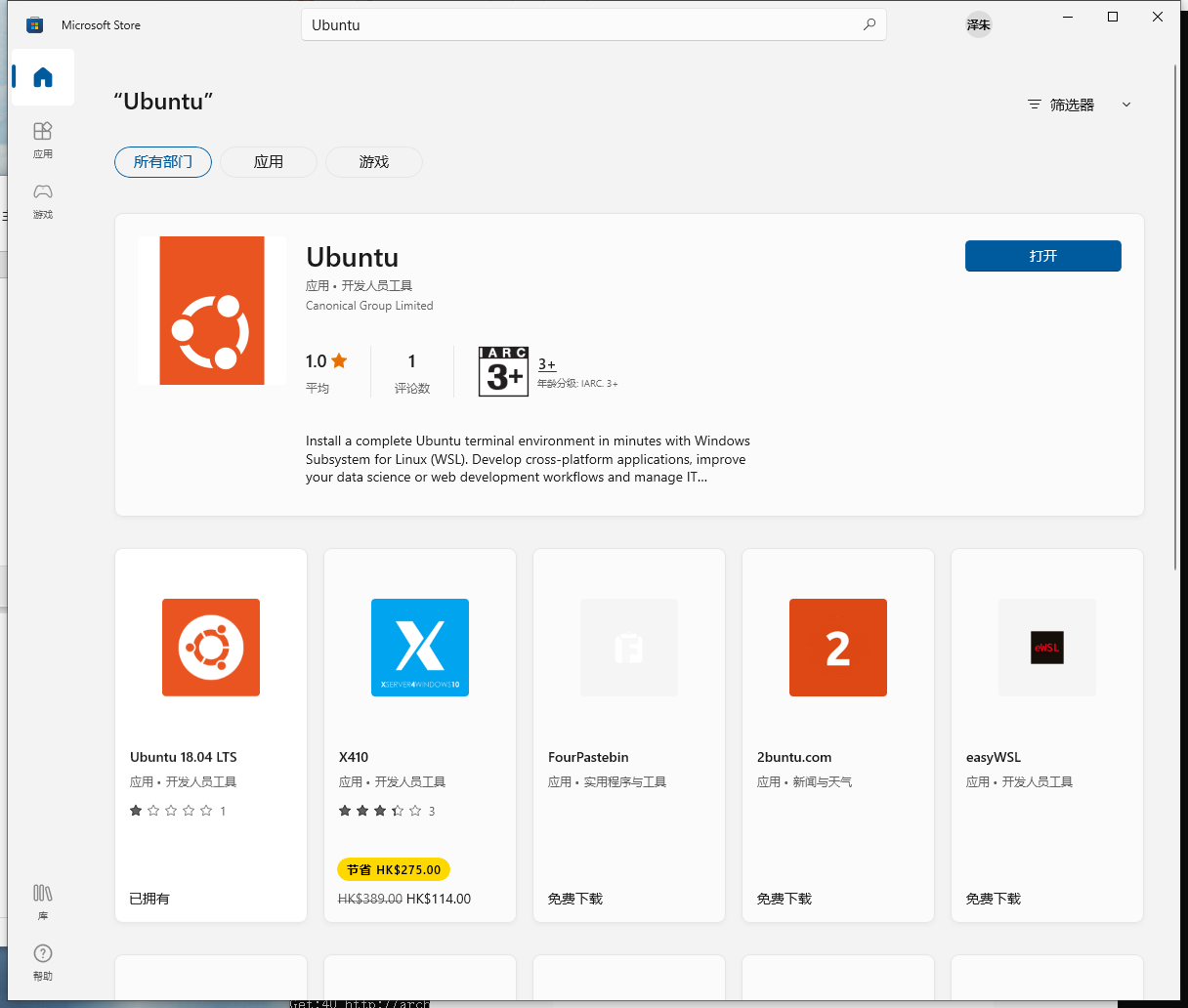Click the Microsoft Store logo icon
Screen dimensions: 1188x1008
[35, 25]
